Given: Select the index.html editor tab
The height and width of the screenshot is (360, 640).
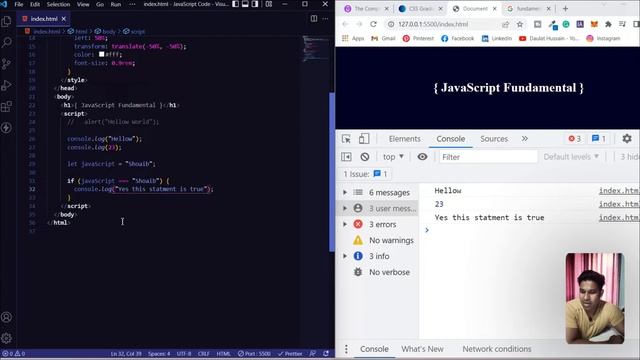Looking at the screenshot, I should point(44,19).
